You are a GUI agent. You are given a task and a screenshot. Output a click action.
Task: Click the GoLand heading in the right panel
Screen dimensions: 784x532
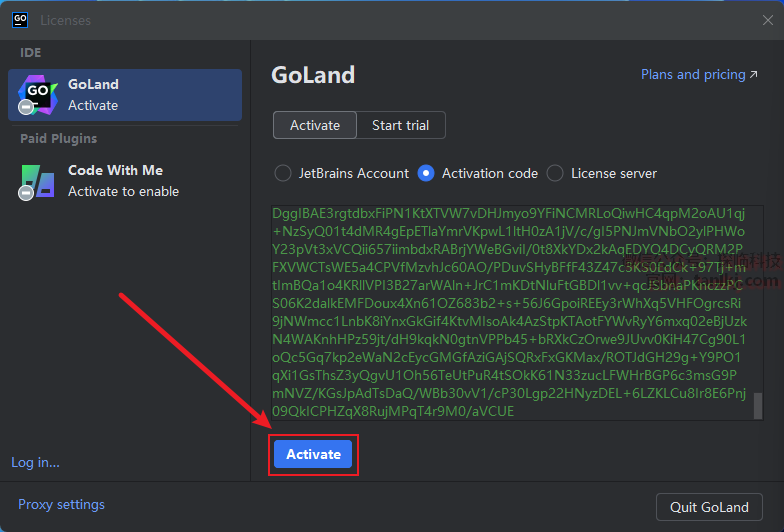tap(313, 76)
